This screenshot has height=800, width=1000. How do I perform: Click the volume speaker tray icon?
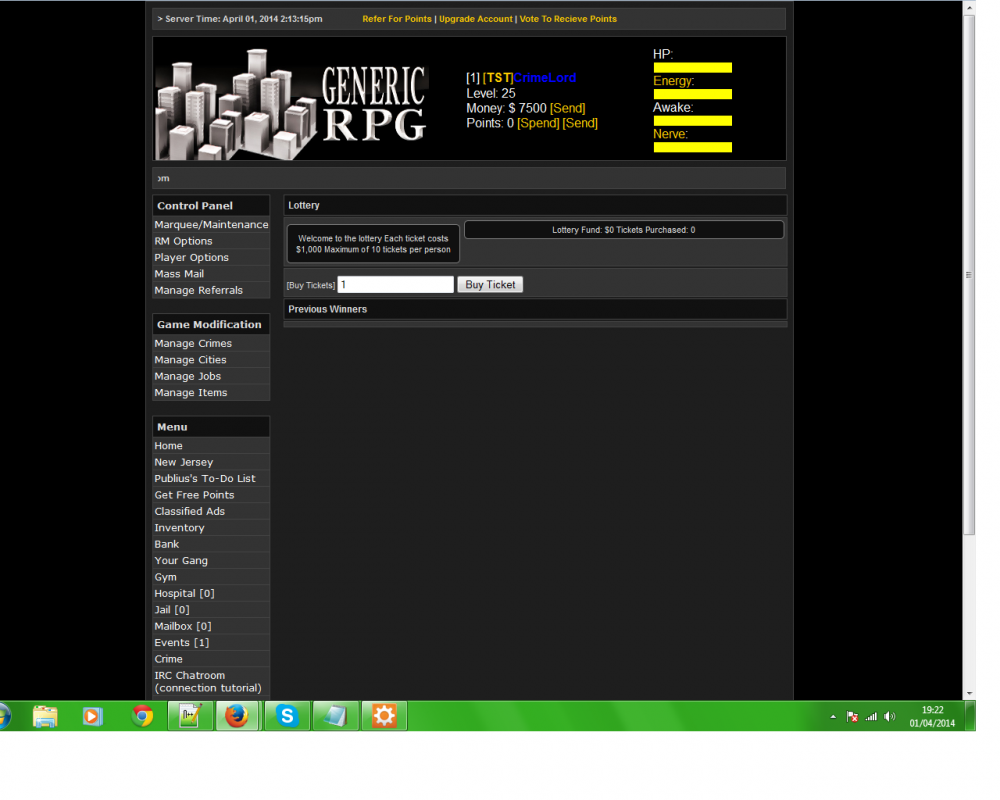pos(890,716)
